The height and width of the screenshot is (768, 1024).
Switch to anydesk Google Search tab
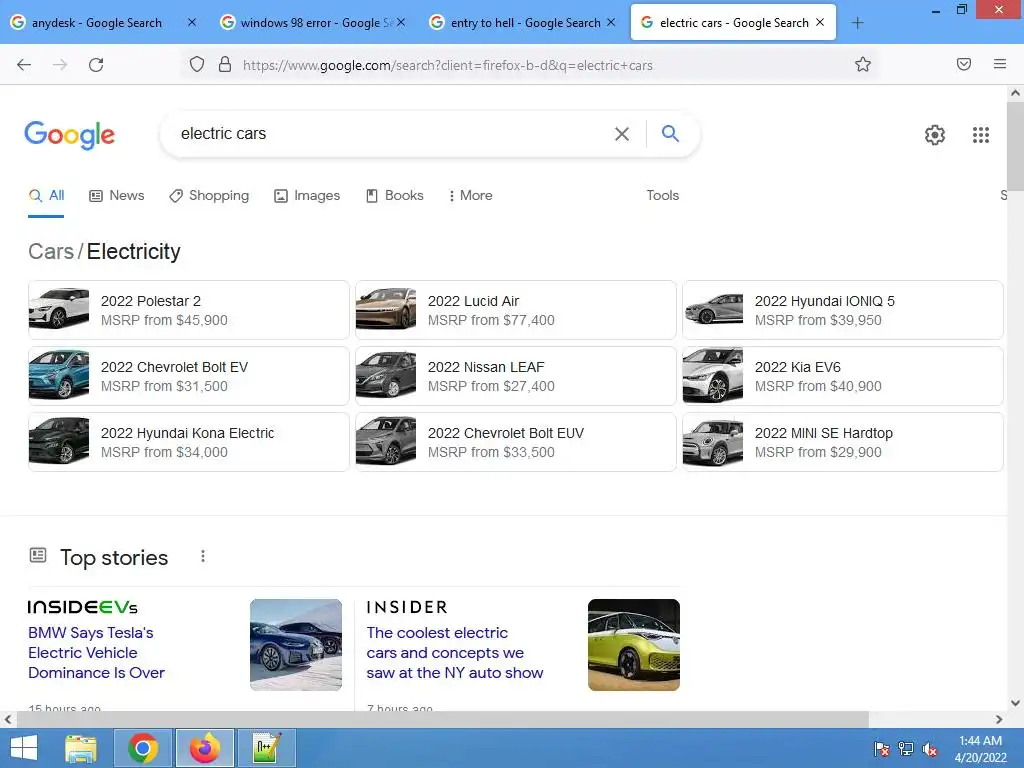coord(96,23)
